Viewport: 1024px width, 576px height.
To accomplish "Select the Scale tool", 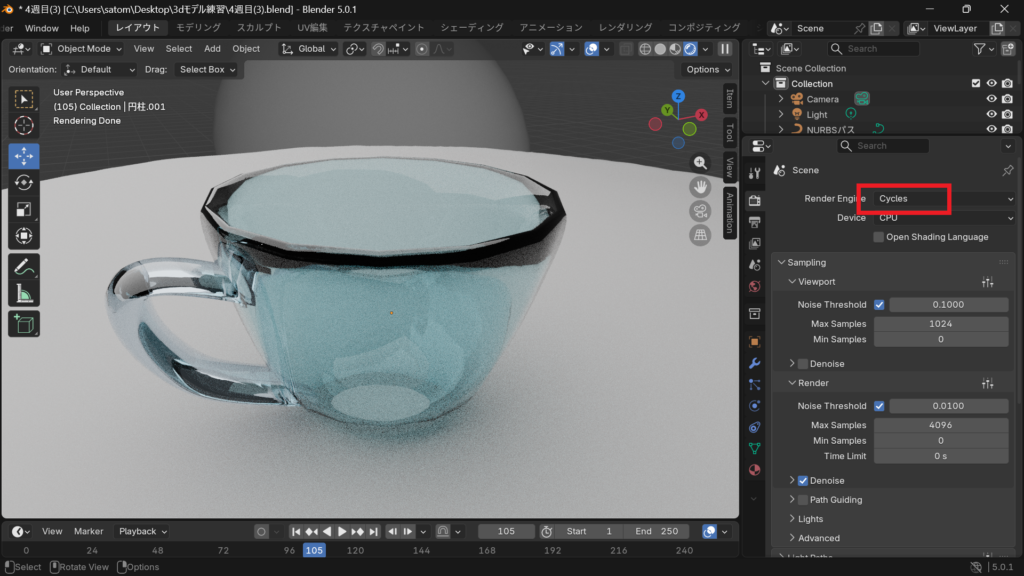I will (24, 209).
